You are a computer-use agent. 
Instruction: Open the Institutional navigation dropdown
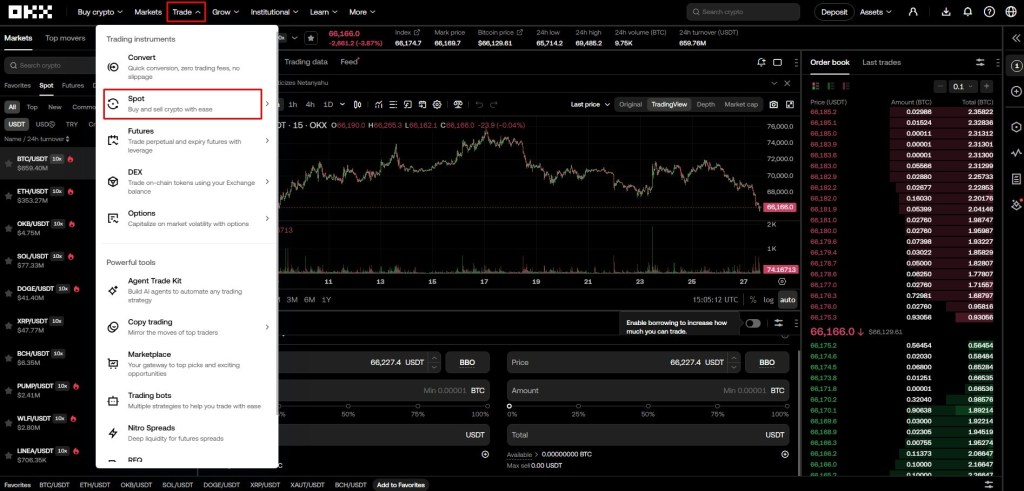274,12
